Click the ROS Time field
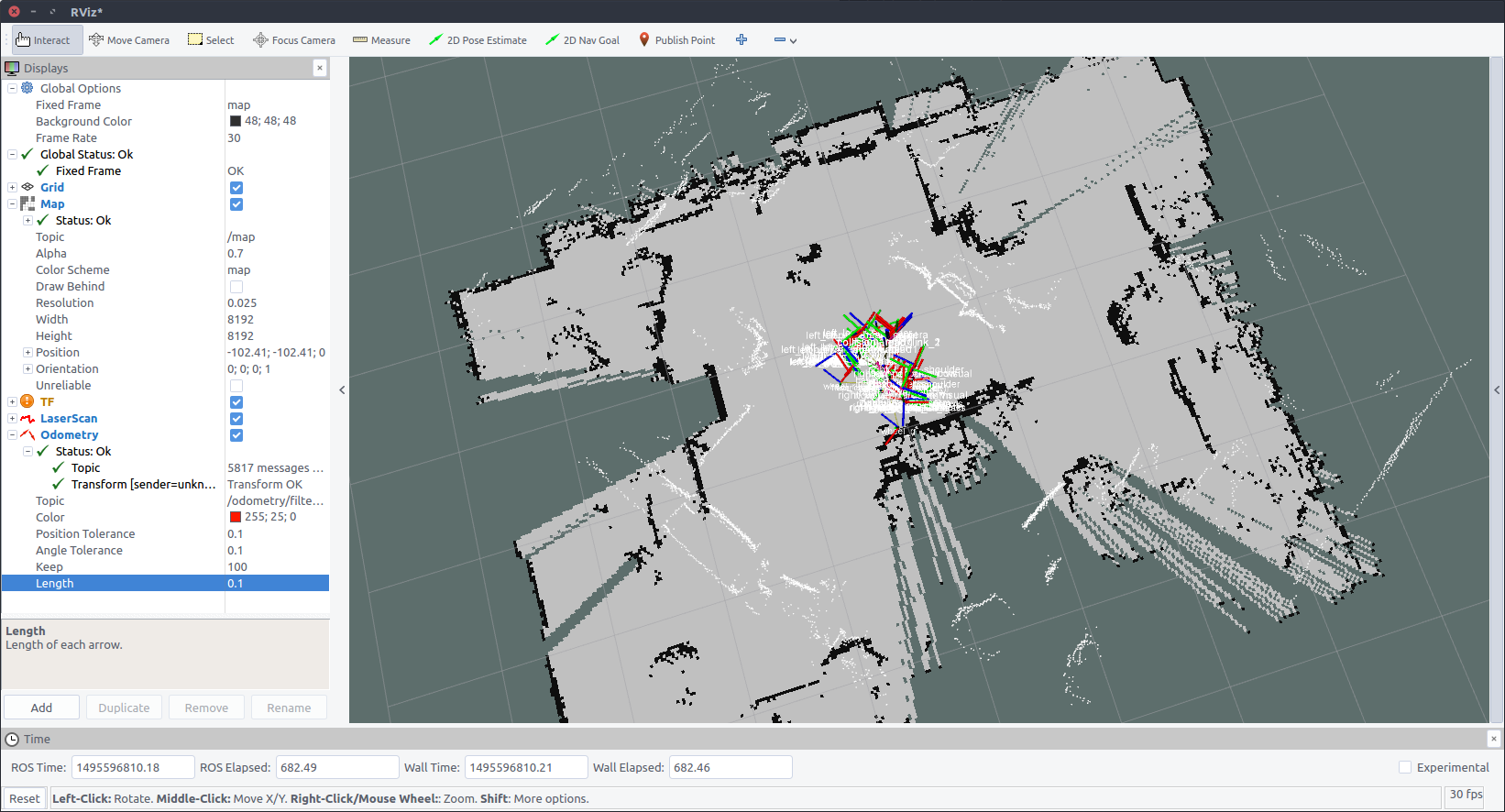Screen dimensions: 1505x812 coord(133,767)
